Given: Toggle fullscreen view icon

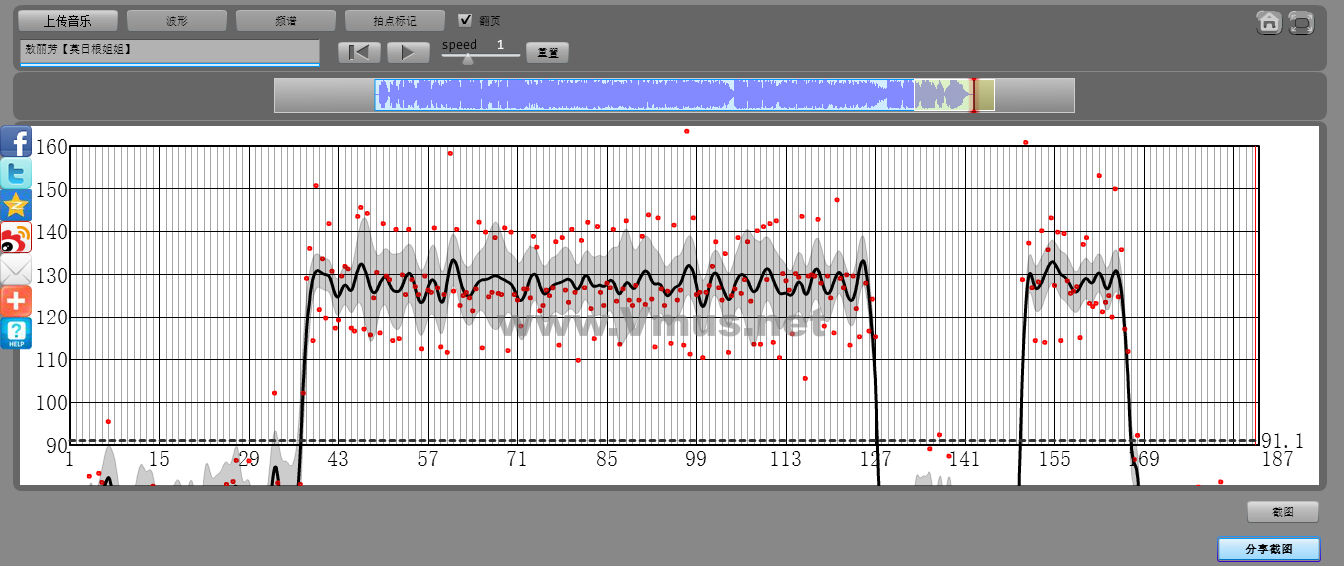Looking at the screenshot, I should pyautogui.click(x=1300, y=22).
